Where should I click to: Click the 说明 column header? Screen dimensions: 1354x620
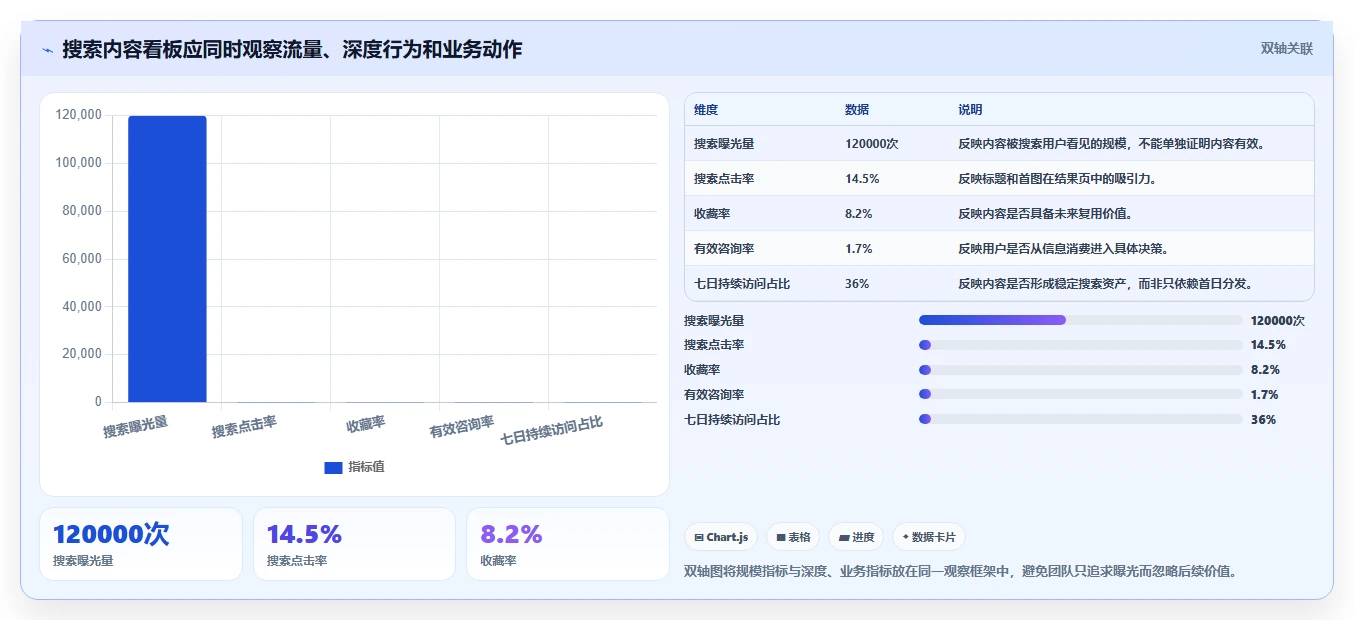970,110
